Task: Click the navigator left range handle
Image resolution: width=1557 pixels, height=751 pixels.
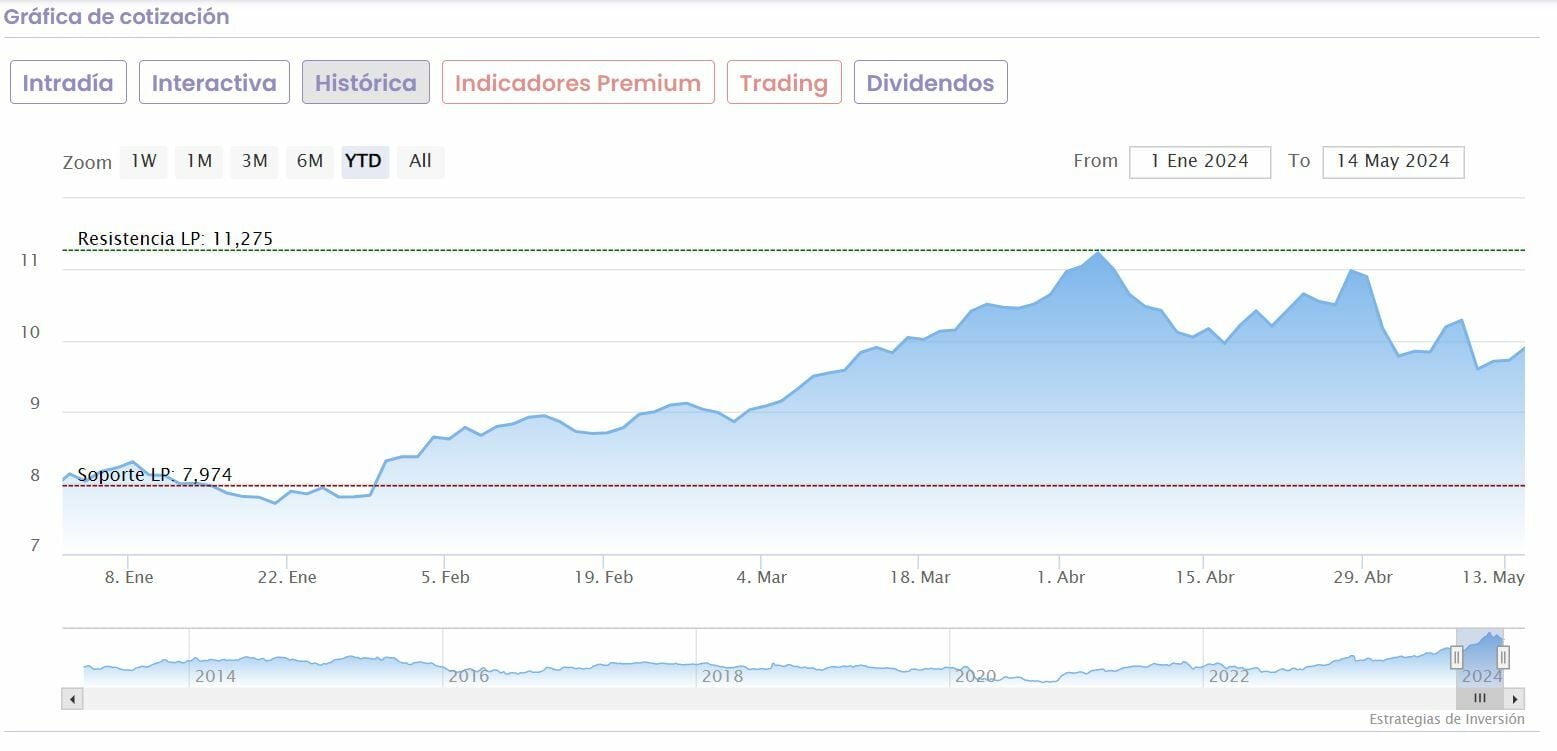Action: pyautogui.click(x=1456, y=657)
